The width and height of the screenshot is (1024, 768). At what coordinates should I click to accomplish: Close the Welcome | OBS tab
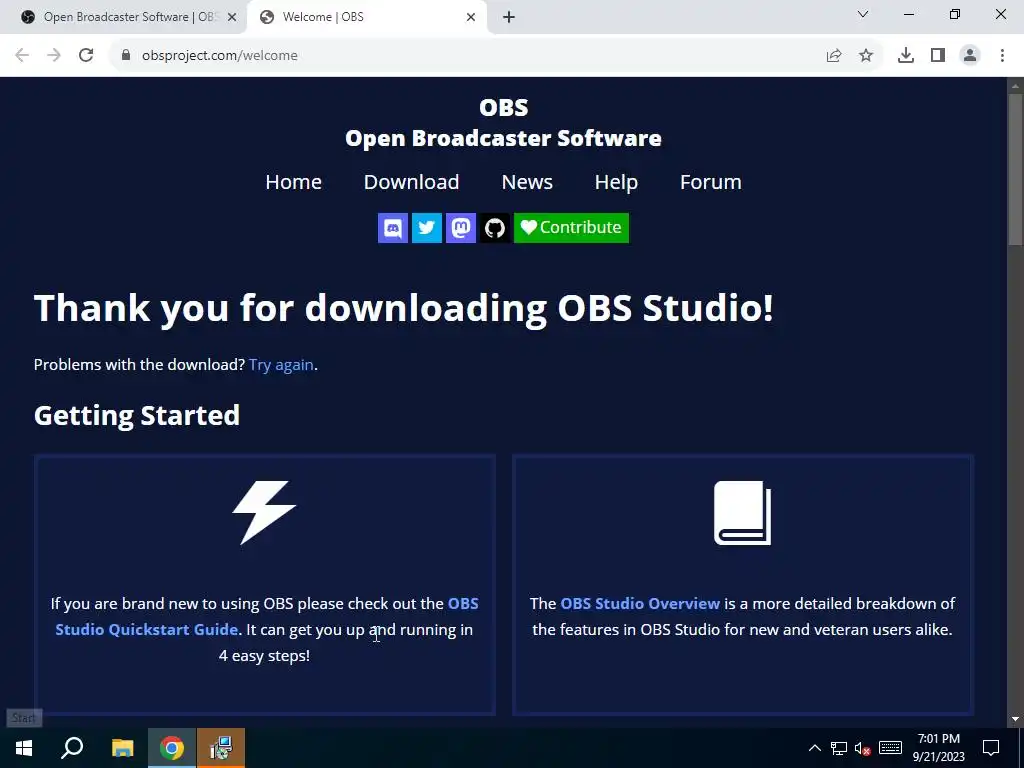tap(471, 18)
